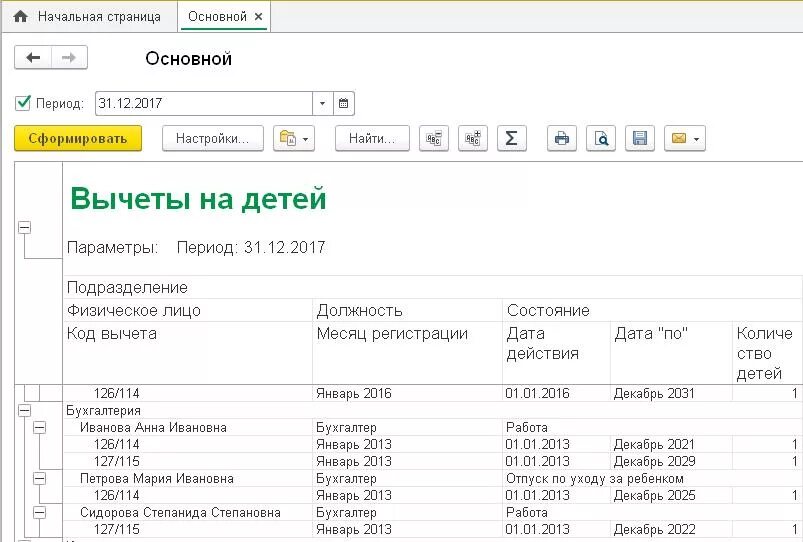
Task: Click the Количество детей header cell
Action: coord(767,353)
